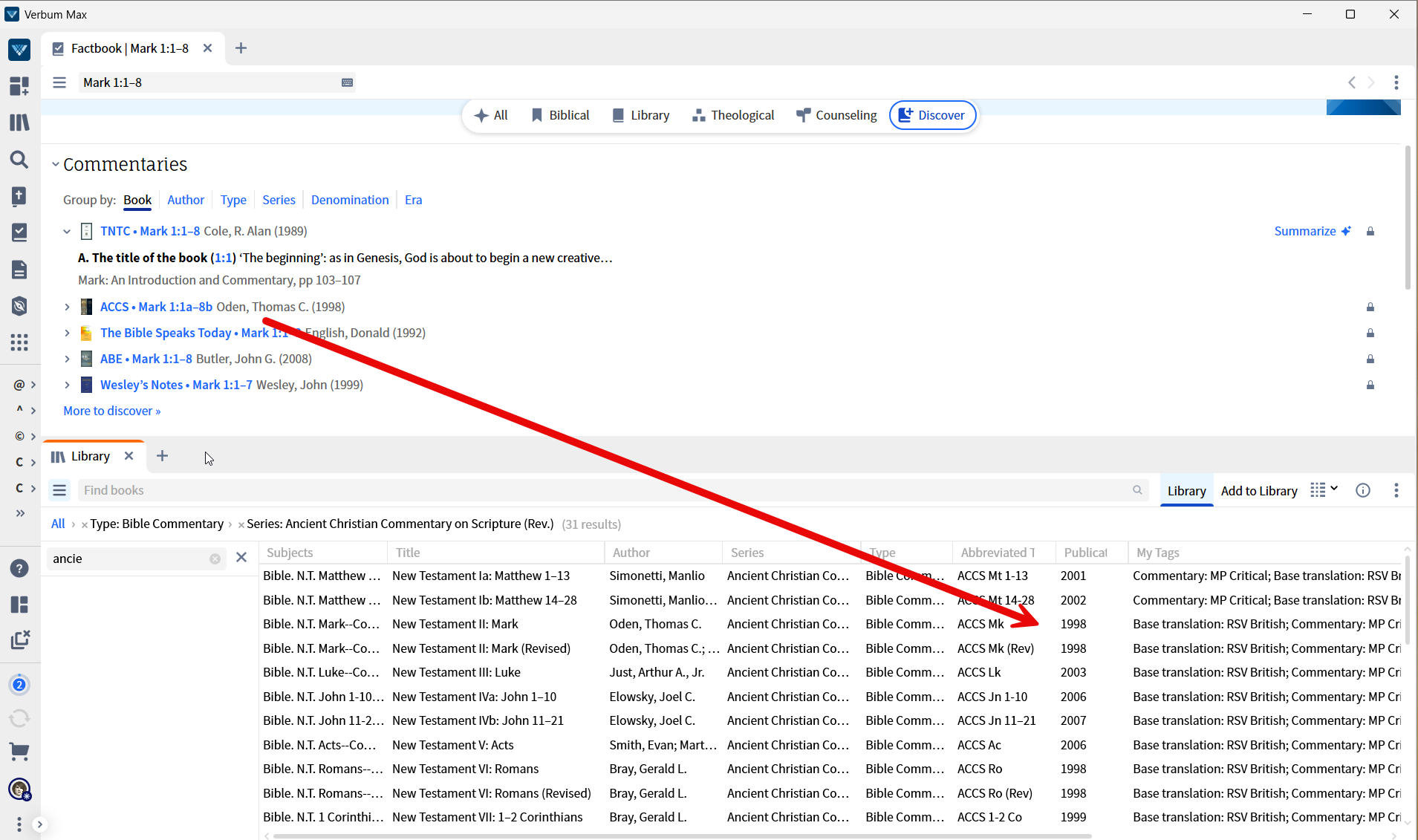Expand the ACCS Mark 1:1a–8b entry
The image size is (1418, 840).
(x=67, y=307)
